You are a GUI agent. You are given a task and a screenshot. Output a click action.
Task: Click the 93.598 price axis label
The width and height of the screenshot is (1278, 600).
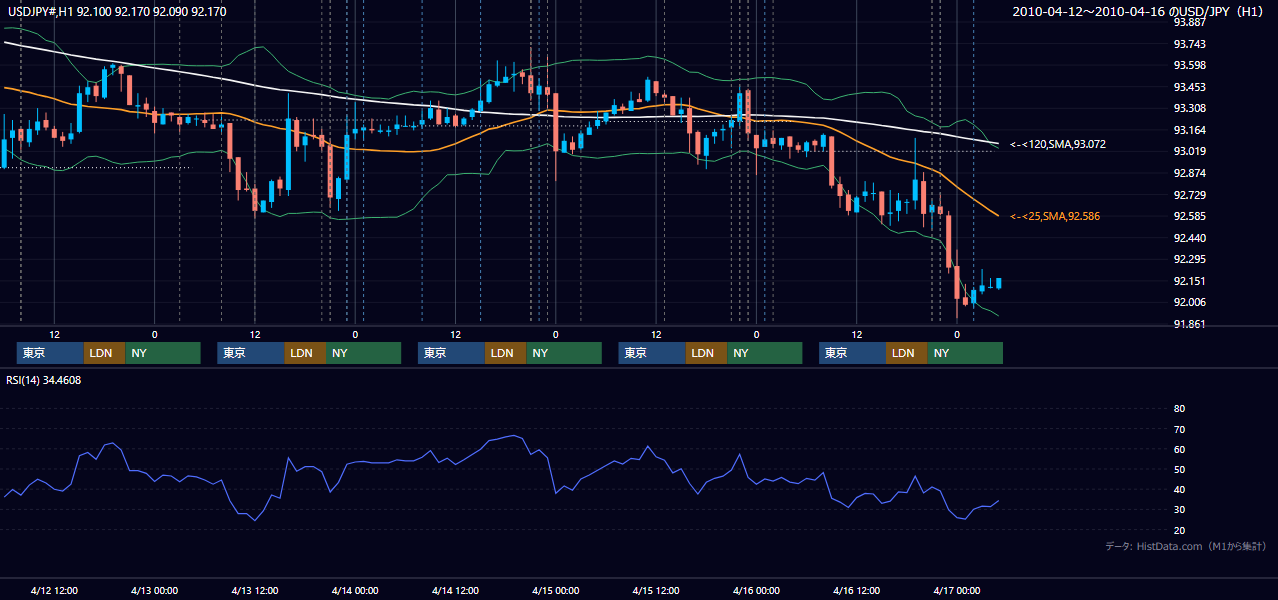(1189, 66)
